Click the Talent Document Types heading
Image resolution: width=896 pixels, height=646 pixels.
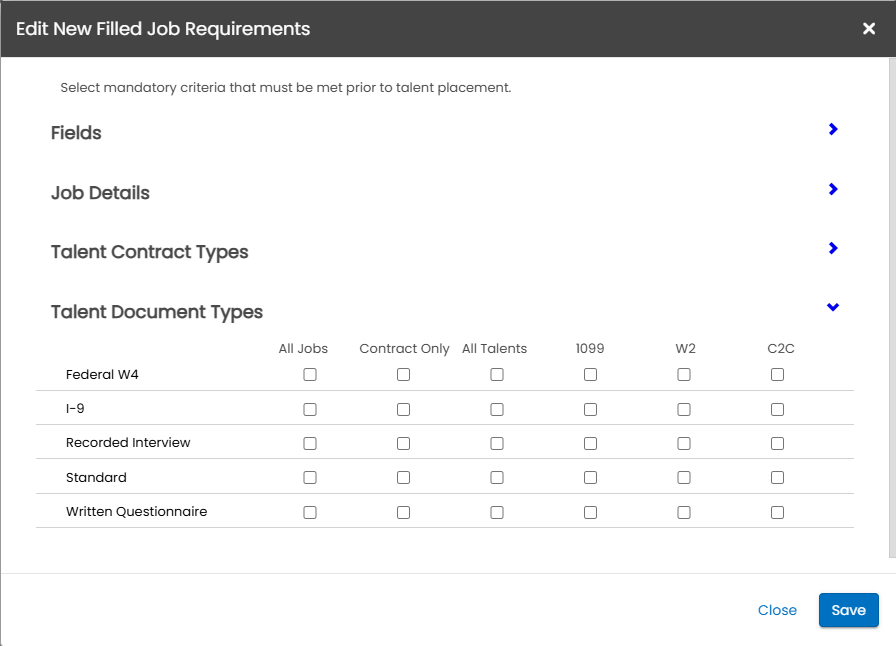pyautogui.click(x=157, y=312)
